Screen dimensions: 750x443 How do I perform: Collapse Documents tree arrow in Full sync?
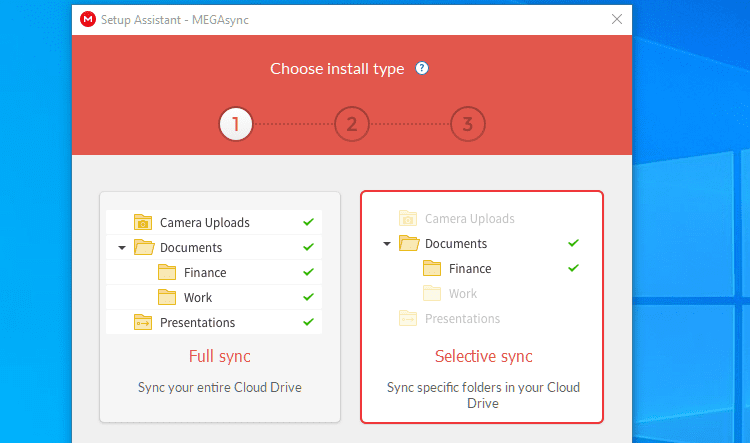click(x=122, y=248)
